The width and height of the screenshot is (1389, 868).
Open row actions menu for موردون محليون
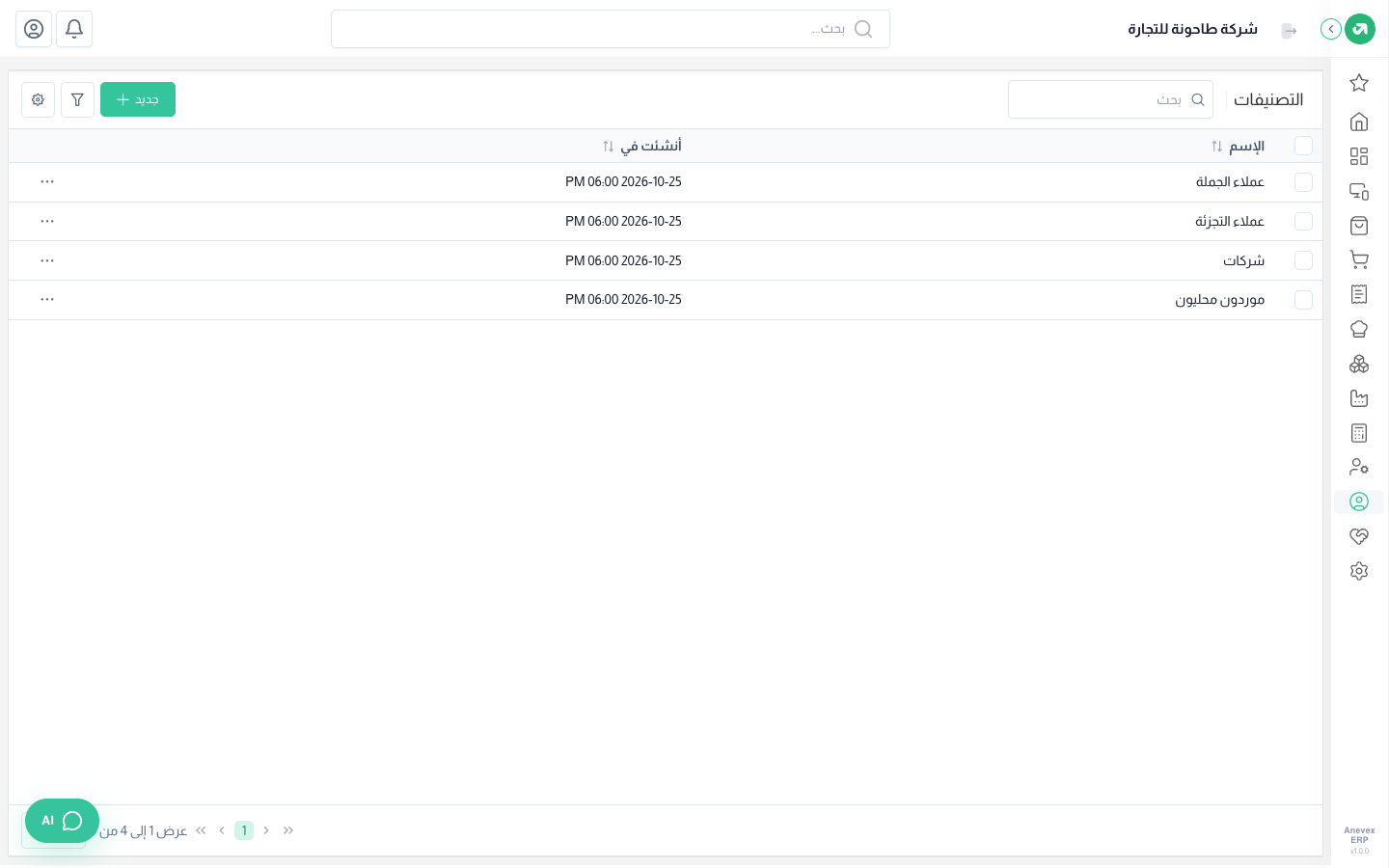click(x=47, y=299)
